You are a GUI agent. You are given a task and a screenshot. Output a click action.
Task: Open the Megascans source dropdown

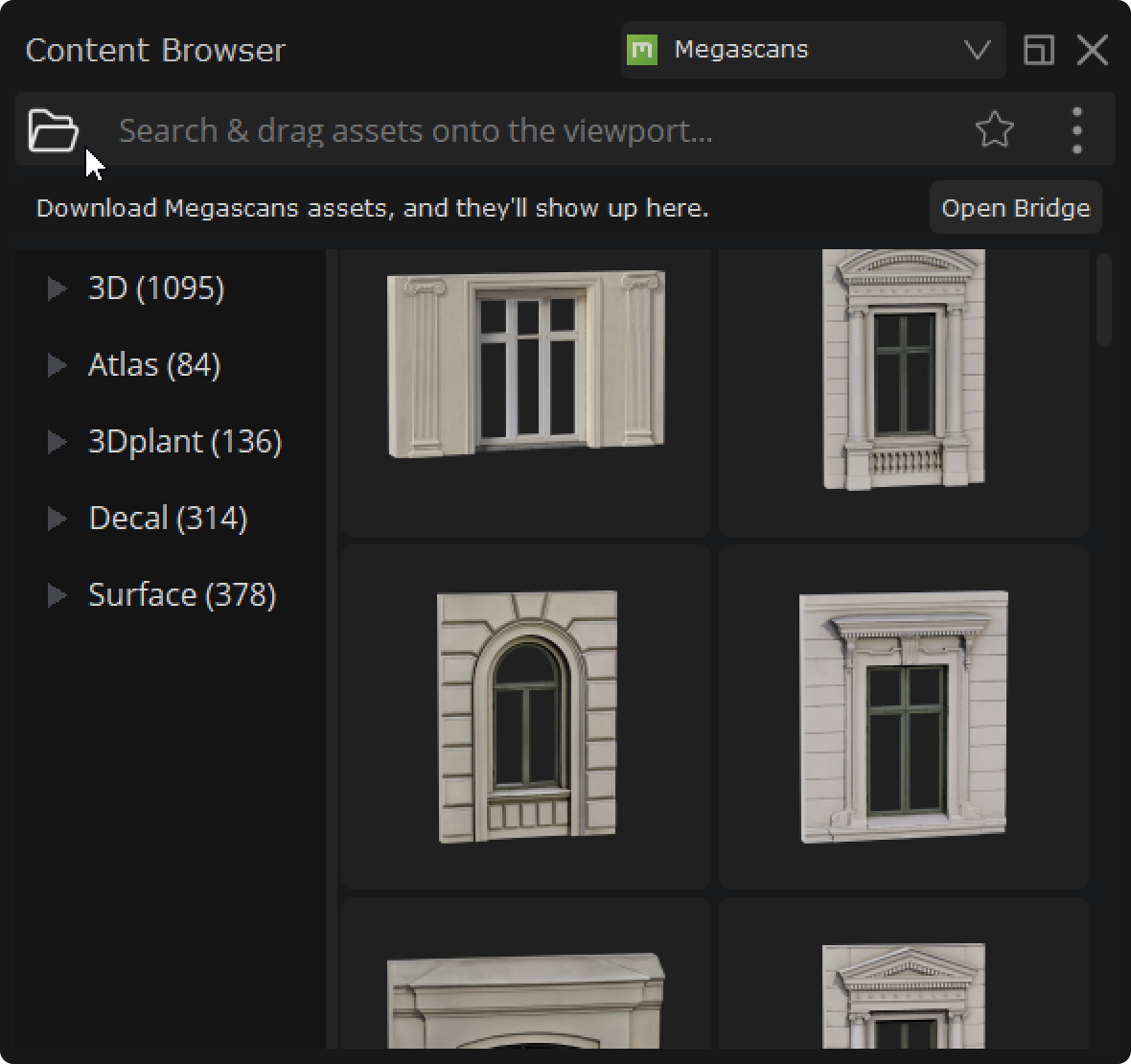pyautogui.click(x=977, y=50)
